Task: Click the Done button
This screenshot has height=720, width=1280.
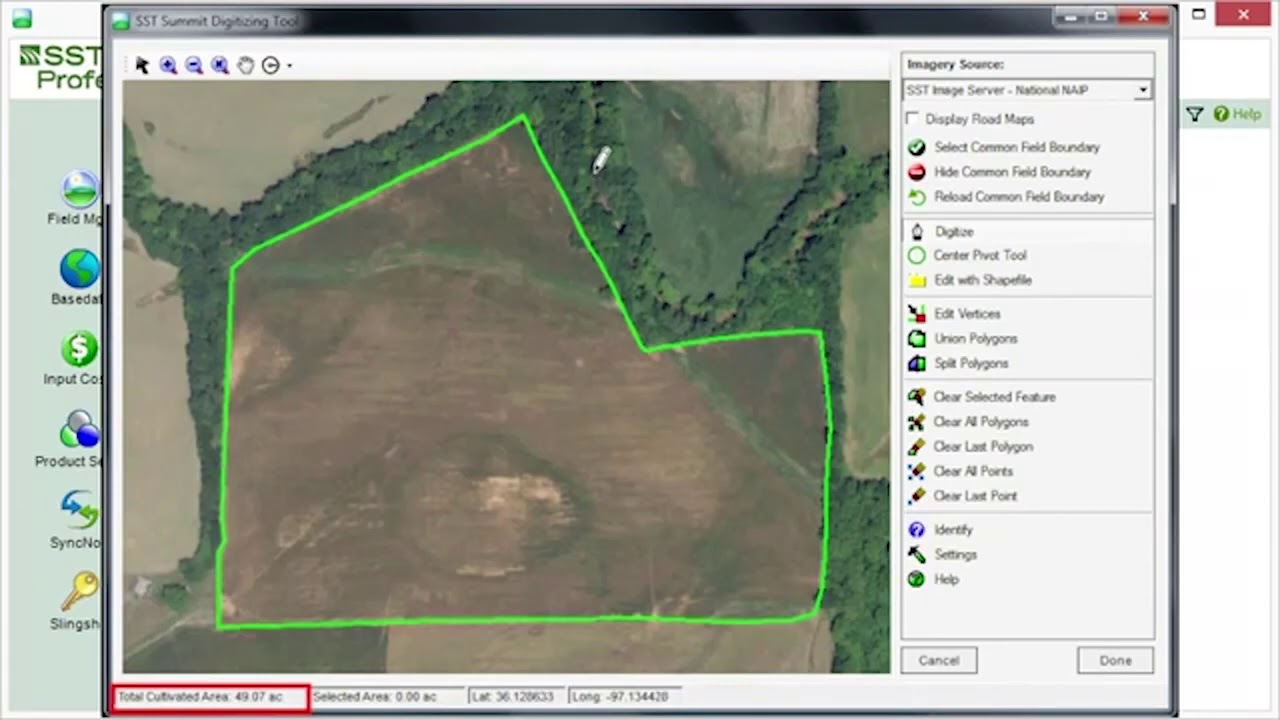Action: [x=1115, y=660]
